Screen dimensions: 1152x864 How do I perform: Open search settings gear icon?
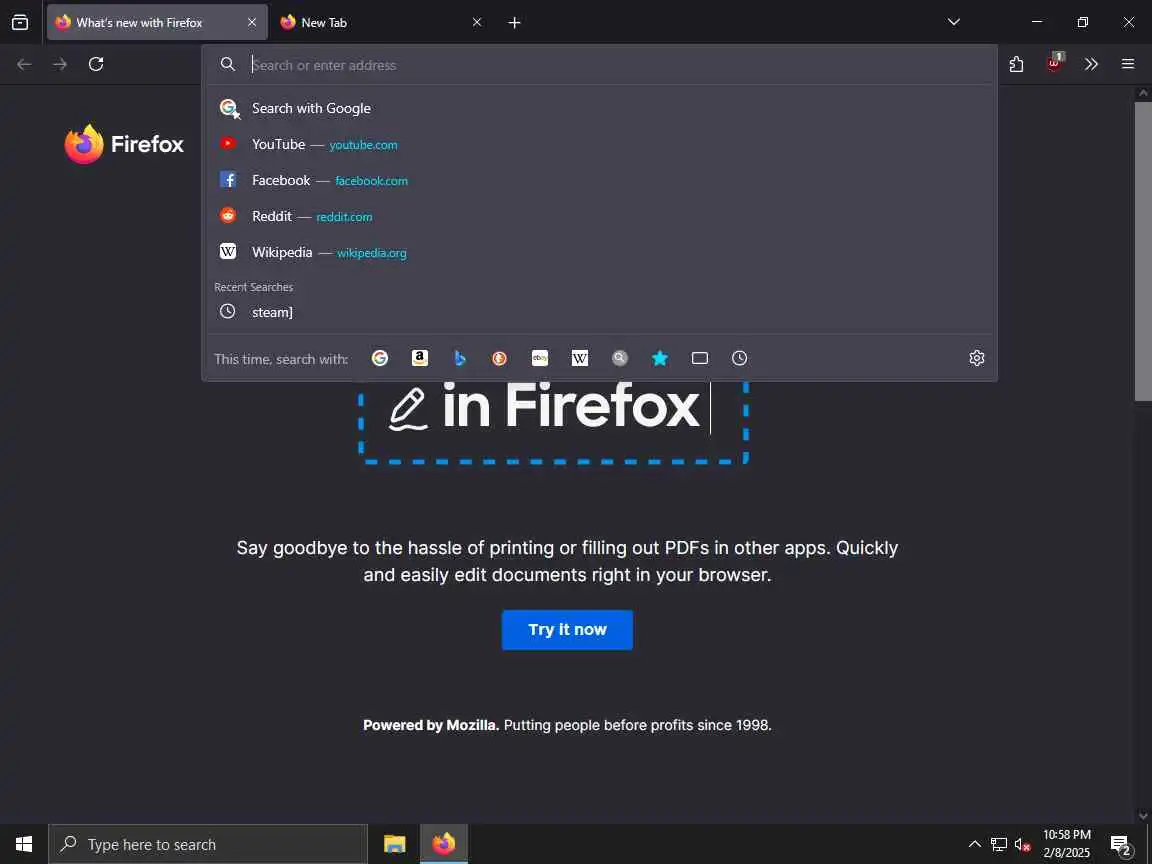[x=976, y=358]
